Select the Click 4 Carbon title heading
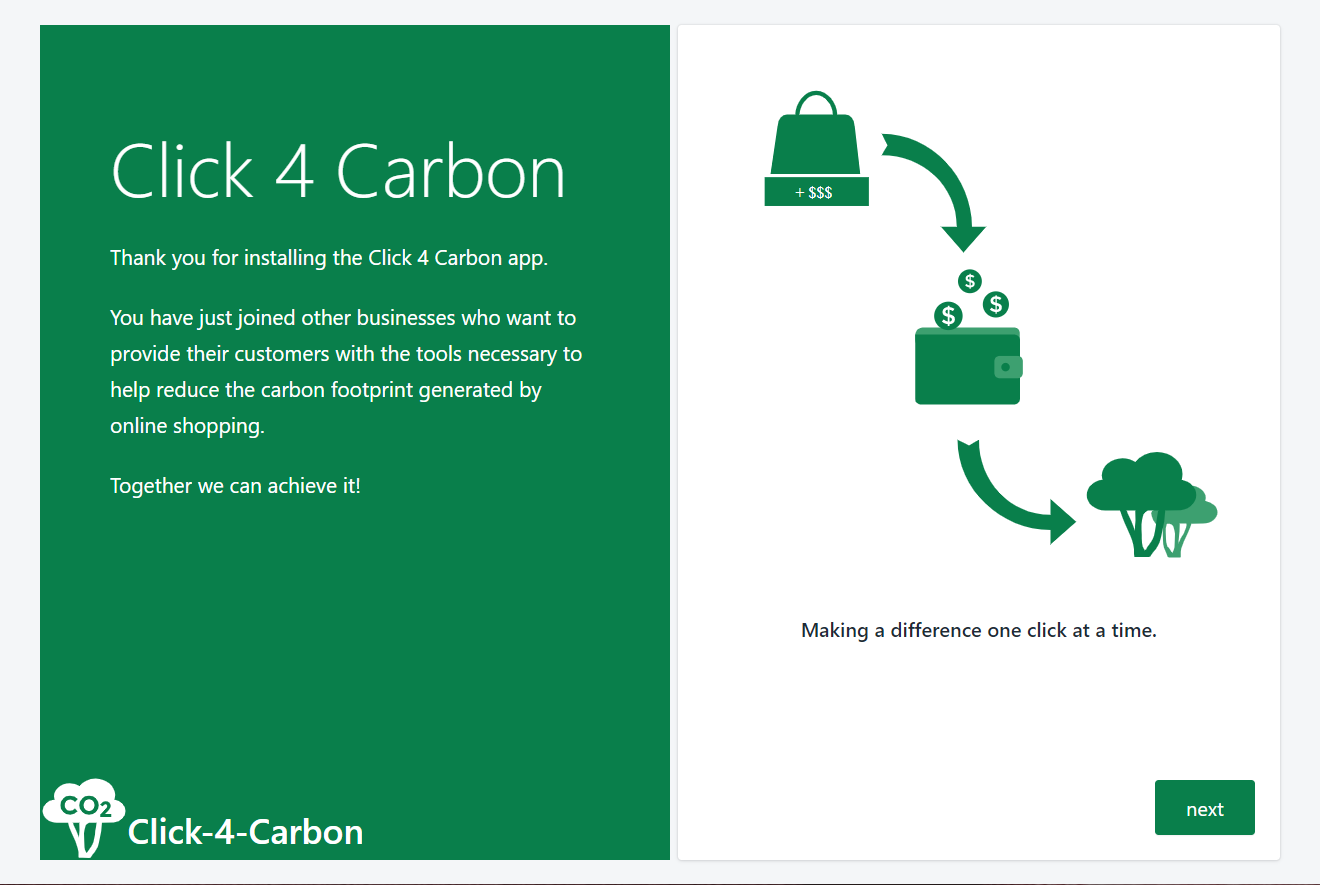 tap(338, 172)
